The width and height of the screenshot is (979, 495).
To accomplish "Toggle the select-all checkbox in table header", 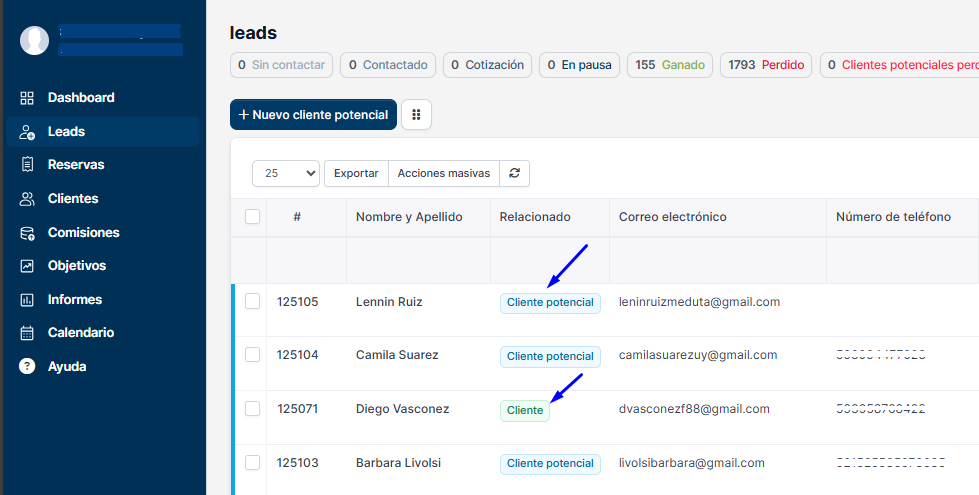I will tap(252, 217).
